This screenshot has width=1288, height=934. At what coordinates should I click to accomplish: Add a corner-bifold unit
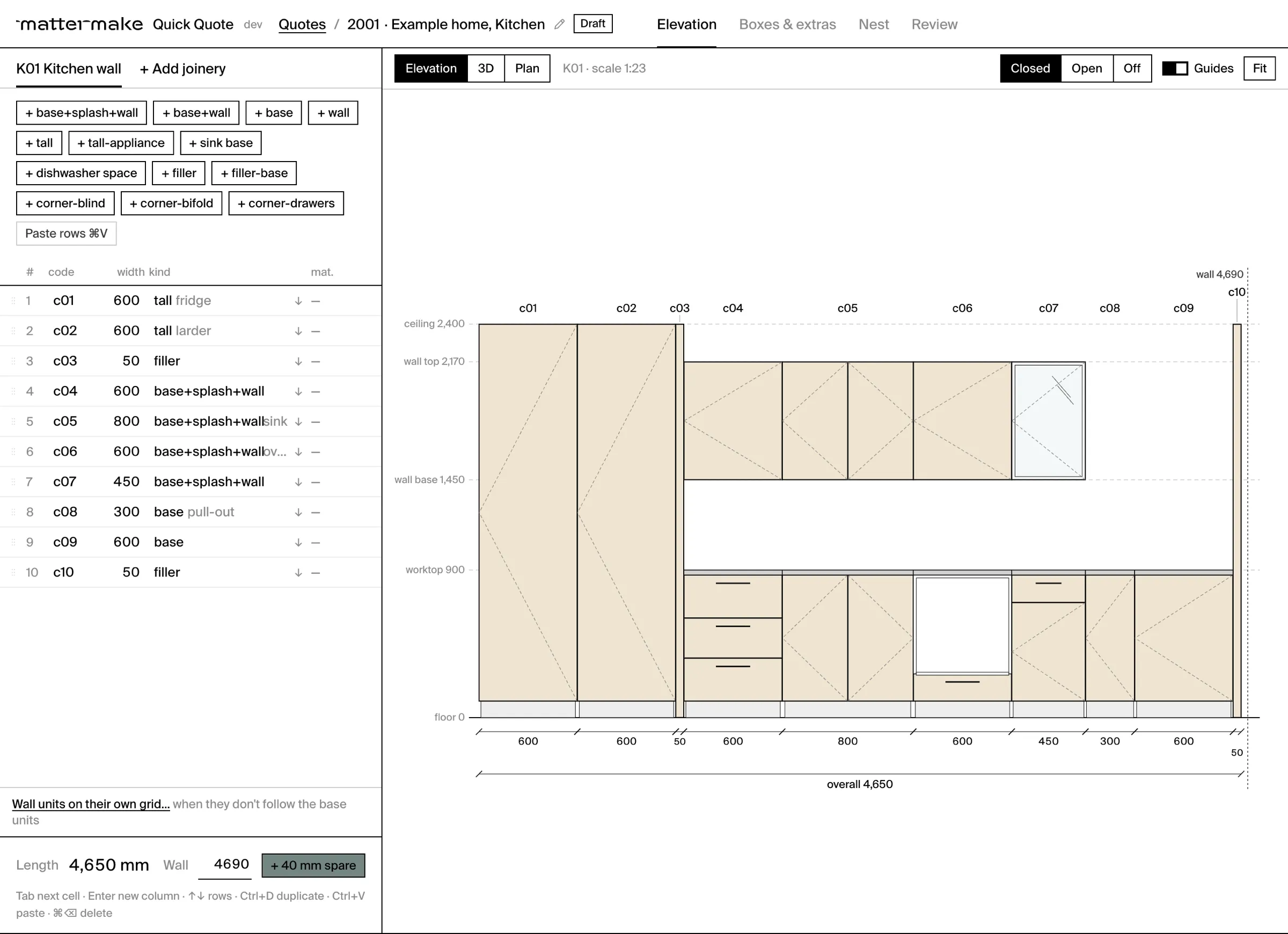click(x=172, y=203)
